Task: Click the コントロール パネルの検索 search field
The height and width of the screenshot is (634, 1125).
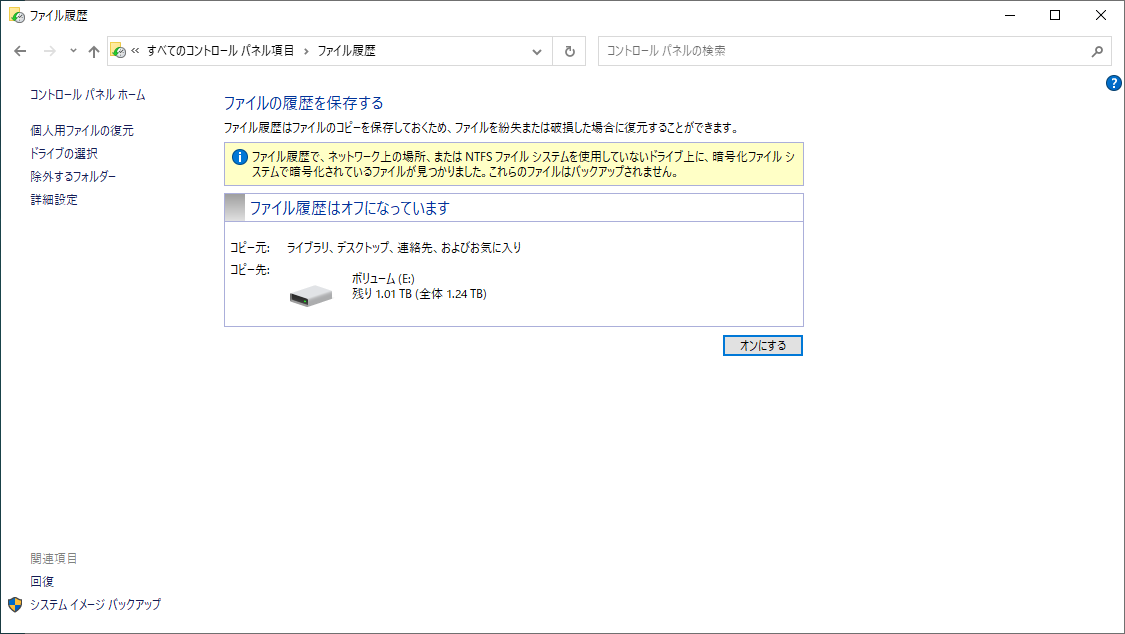Action: [850, 50]
